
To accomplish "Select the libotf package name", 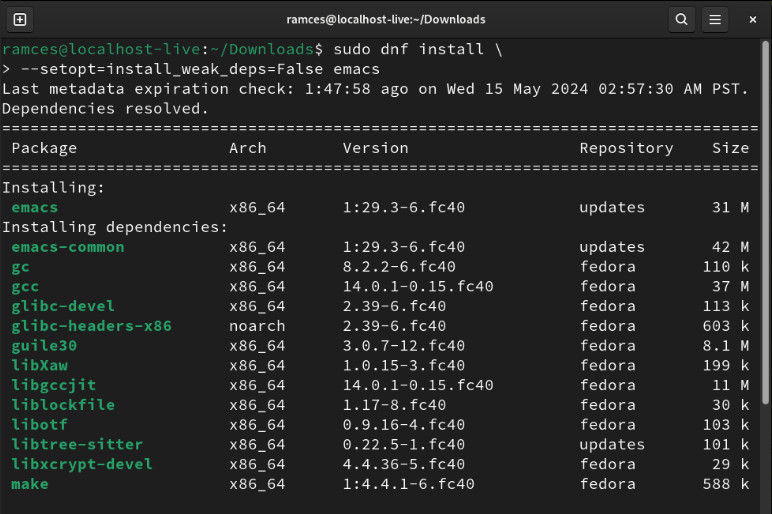I will pyautogui.click(x=39, y=424).
